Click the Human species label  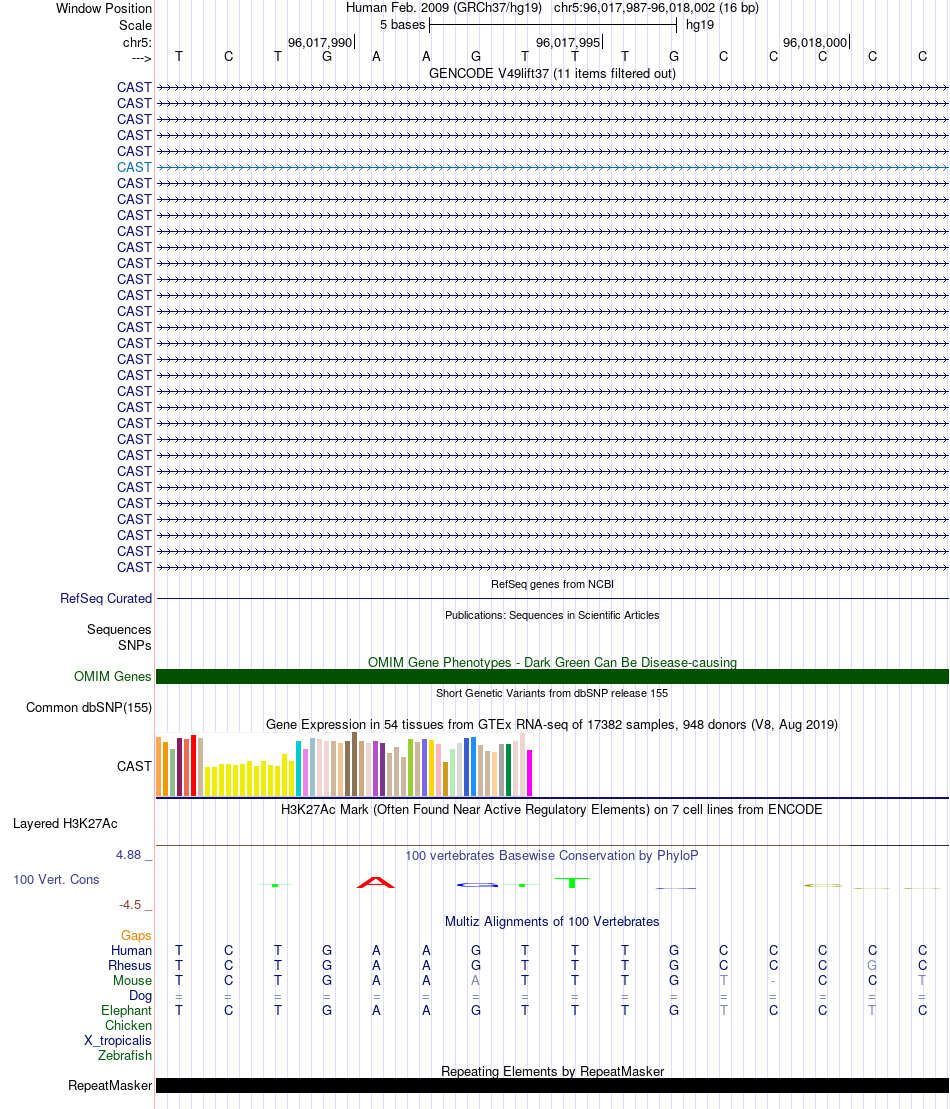pyautogui.click(x=131, y=950)
